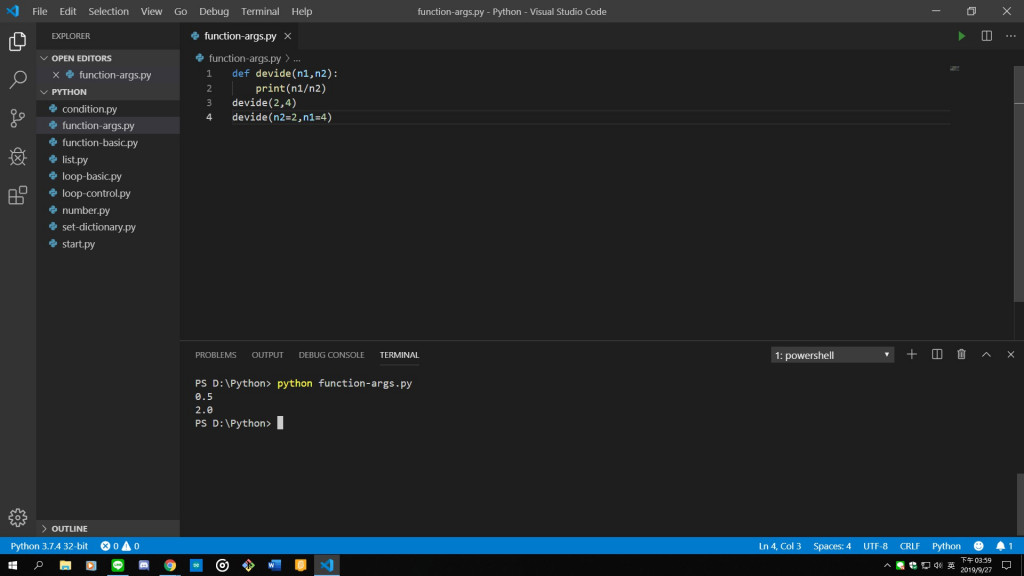Open the Help menu
Screen dimensions: 1024x576
point(302,11)
